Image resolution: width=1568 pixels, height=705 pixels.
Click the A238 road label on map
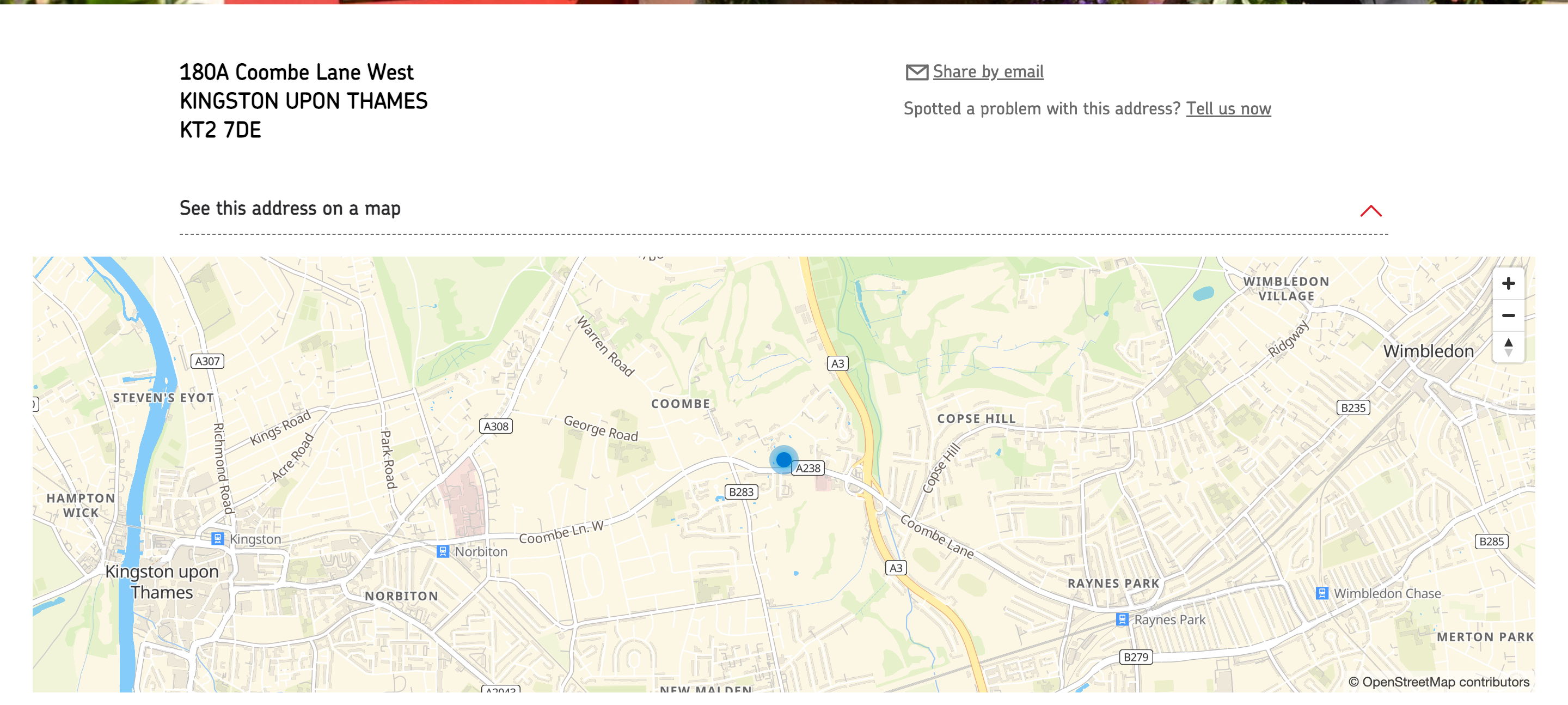click(x=808, y=468)
